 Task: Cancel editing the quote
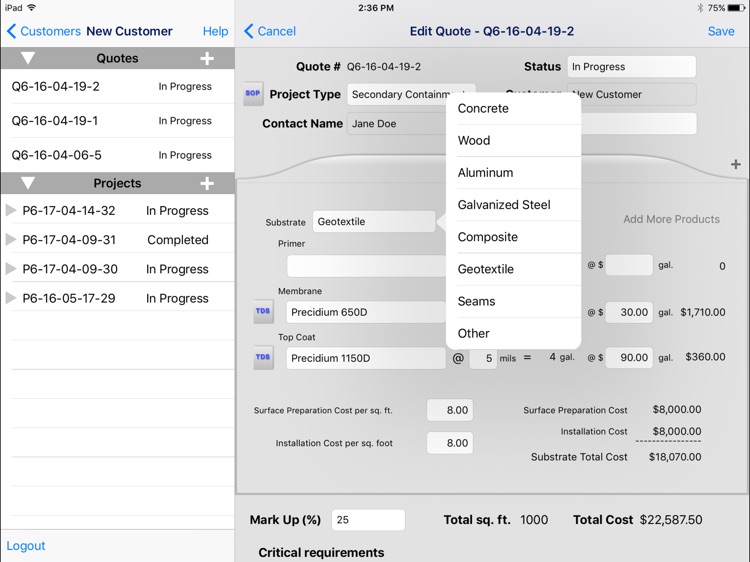point(270,31)
